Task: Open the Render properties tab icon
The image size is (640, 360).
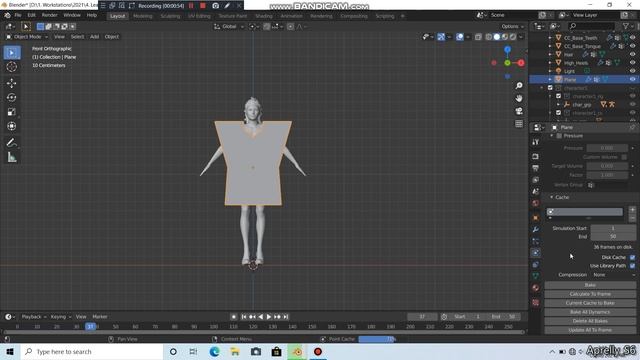Action: 536,157
